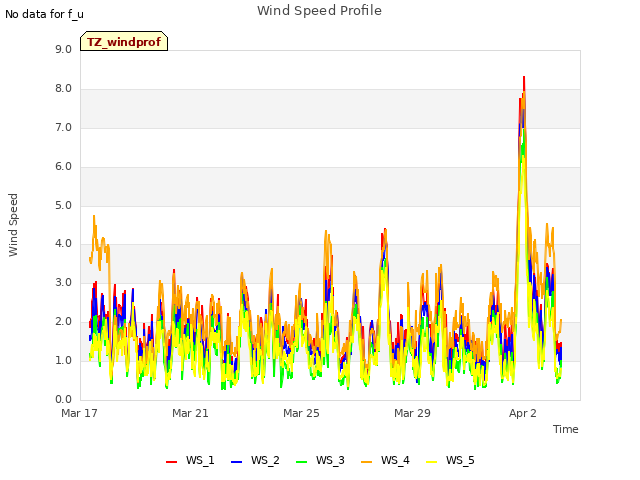Image resolution: width=640 pixels, height=480 pixels.
Task: Click the Mar 17 x-axis tick label
Action: click(79, 413)
